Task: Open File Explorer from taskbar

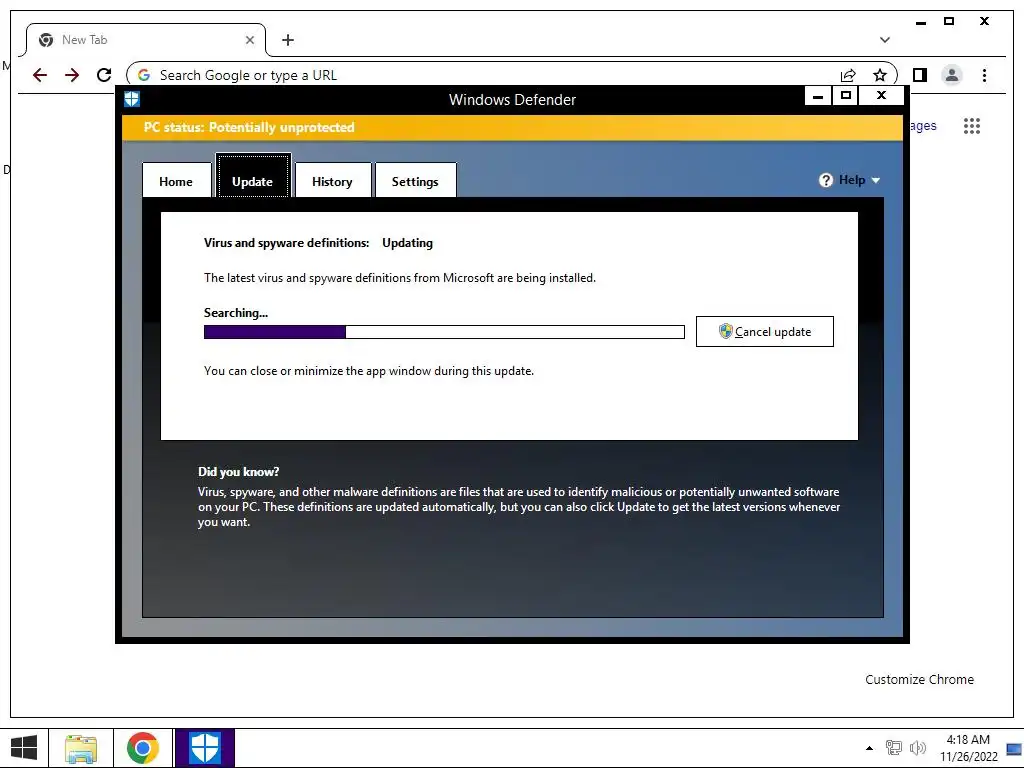Action: tap(81, 748)
